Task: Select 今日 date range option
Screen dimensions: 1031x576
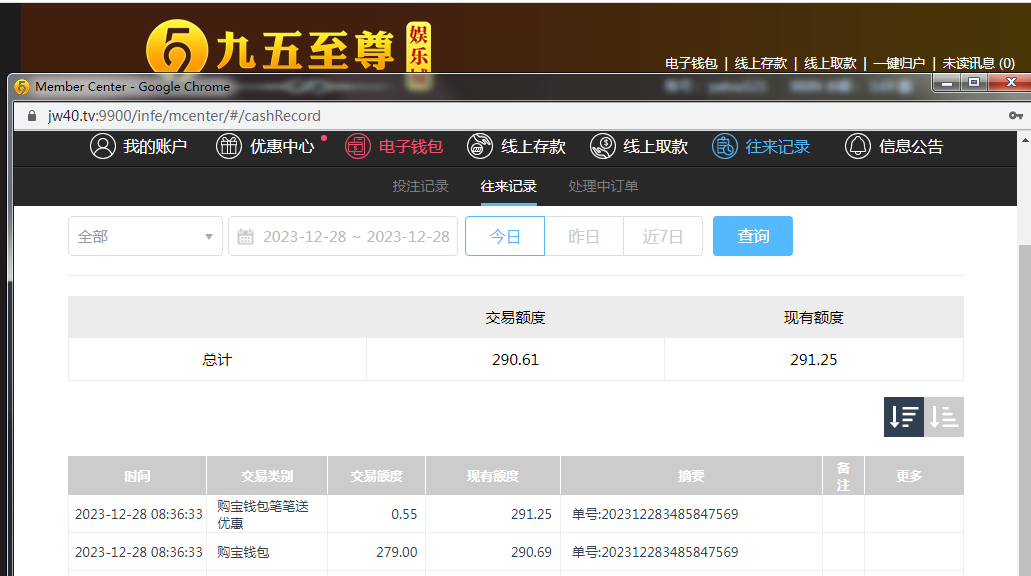Action: pyautogui.click(x=505, y=237)
